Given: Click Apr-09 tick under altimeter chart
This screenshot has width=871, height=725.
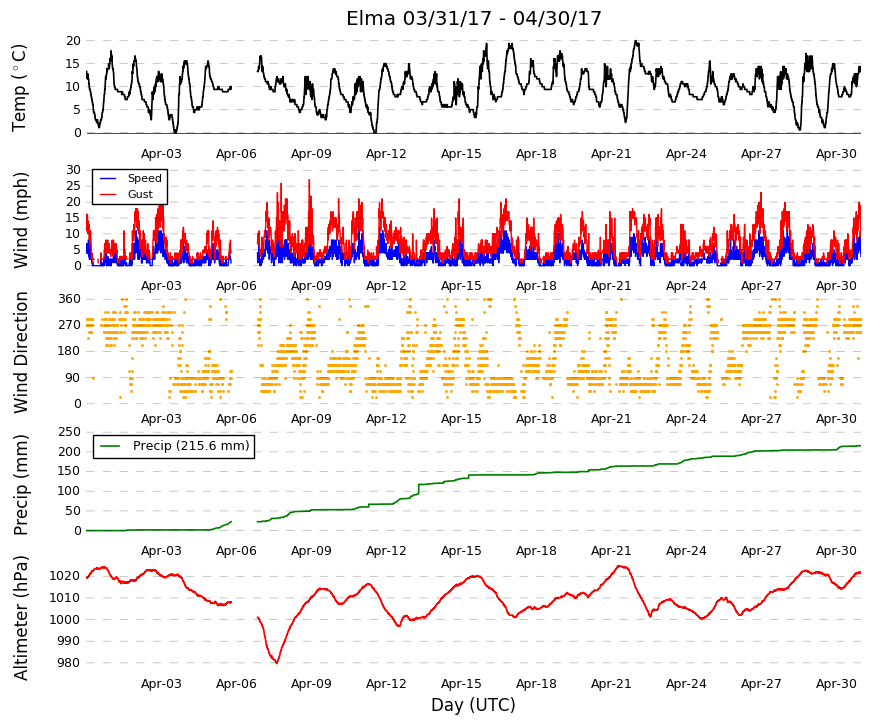Looking at the screenshot, I should (311, 684).
